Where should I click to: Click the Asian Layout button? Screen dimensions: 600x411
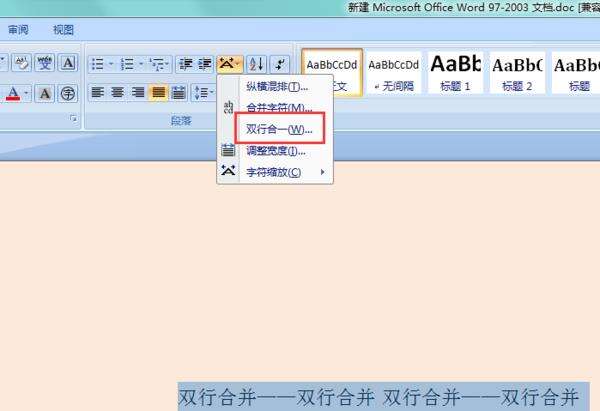230,64
